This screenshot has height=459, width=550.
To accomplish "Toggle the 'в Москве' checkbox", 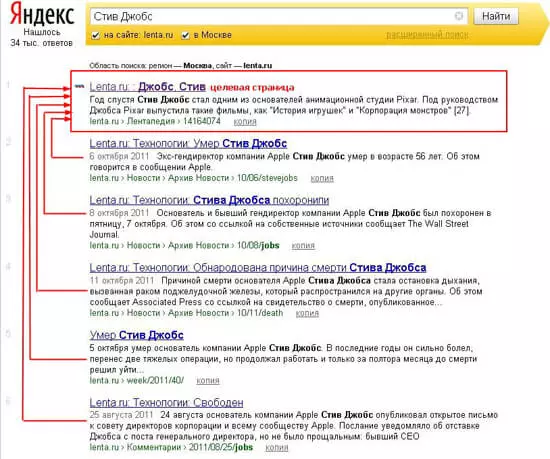I will click(x=186, y=35).
